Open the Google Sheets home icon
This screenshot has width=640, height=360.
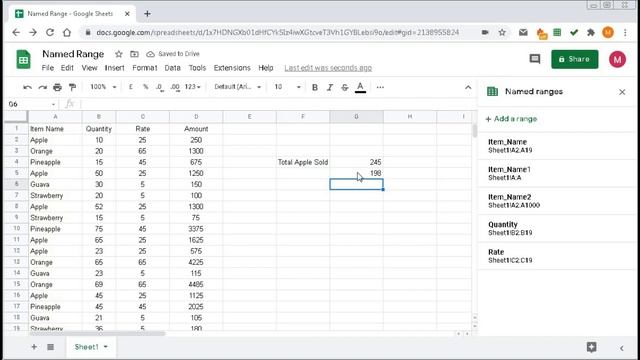(x=23, y=60)
